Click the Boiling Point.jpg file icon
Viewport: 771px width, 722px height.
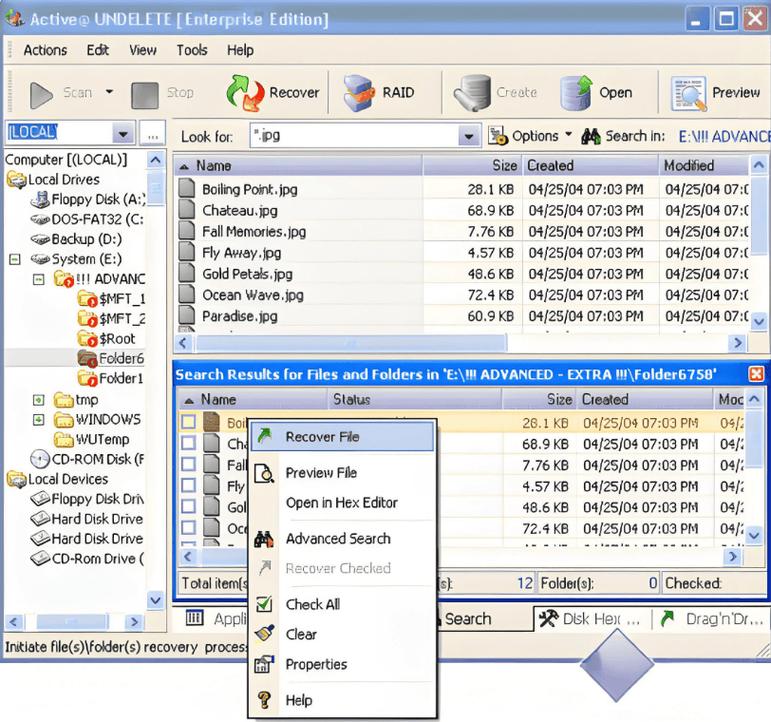[x=186, y=188]
